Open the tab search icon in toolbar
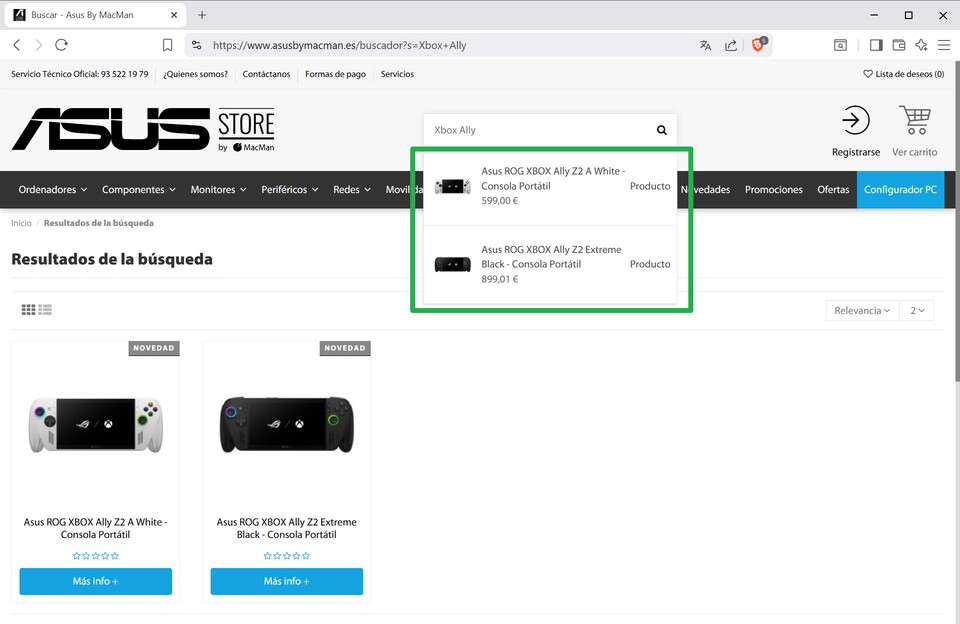Screen dimensions: 960x624 [x=841, y=45]
